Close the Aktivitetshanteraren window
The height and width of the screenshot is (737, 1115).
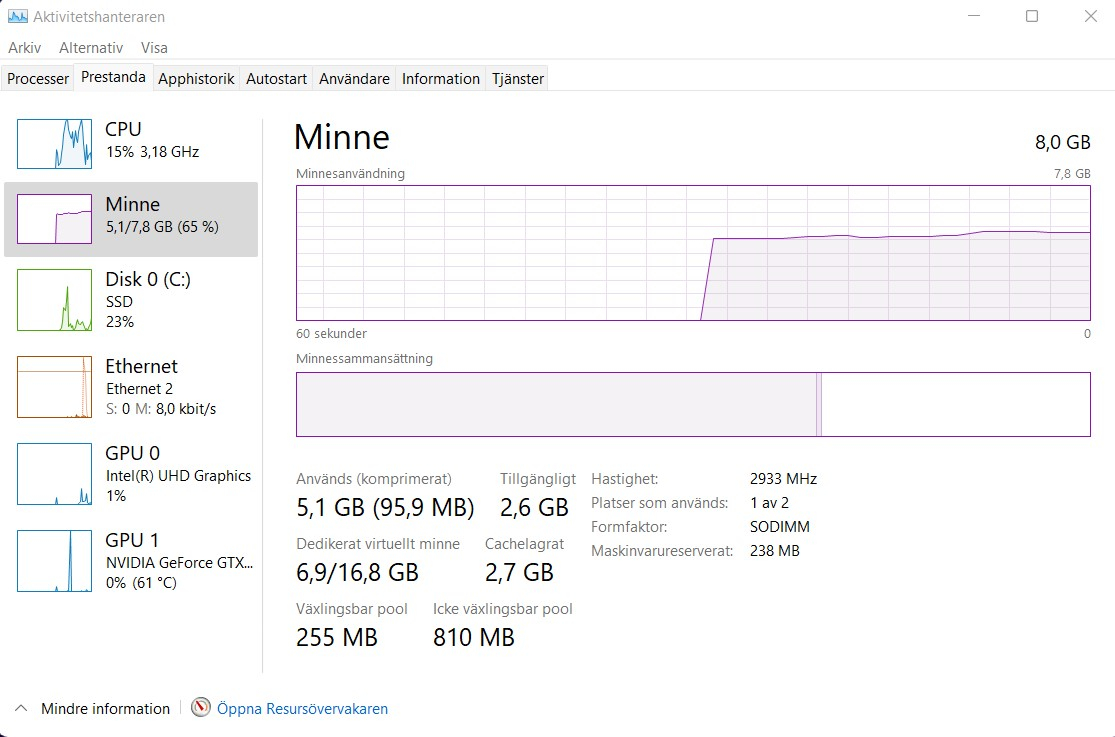[1090, 16]
